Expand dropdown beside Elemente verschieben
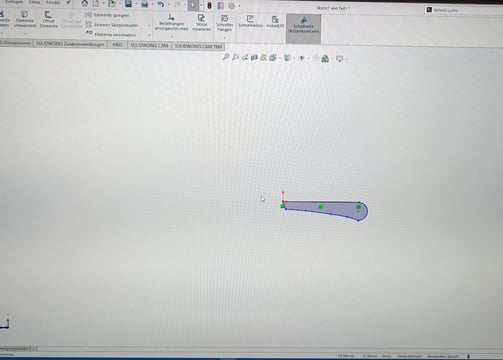The height and width of the screenshot is (360, 503). [149, 35]
